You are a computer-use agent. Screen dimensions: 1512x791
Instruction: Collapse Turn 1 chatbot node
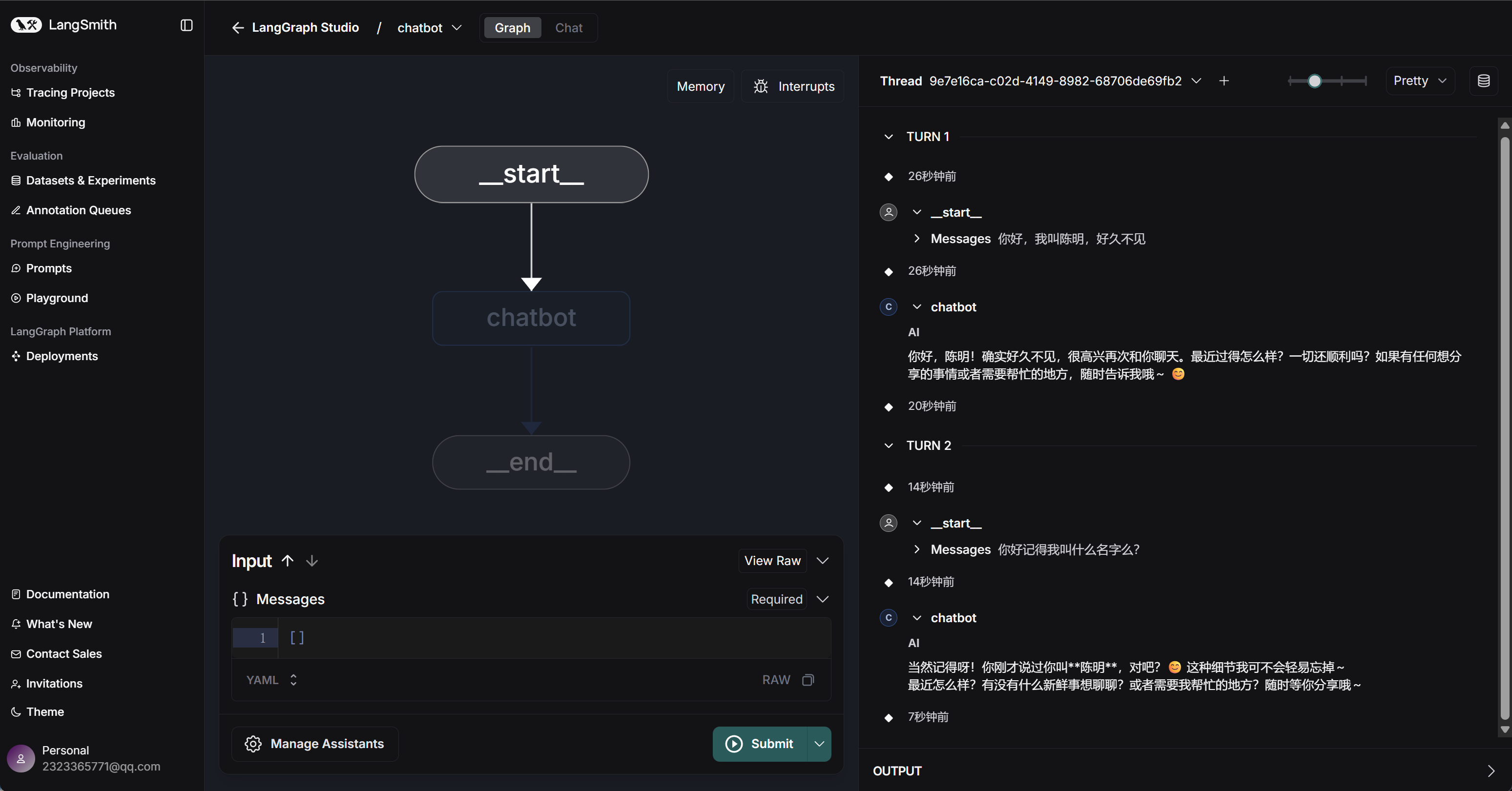coord(917,307)
